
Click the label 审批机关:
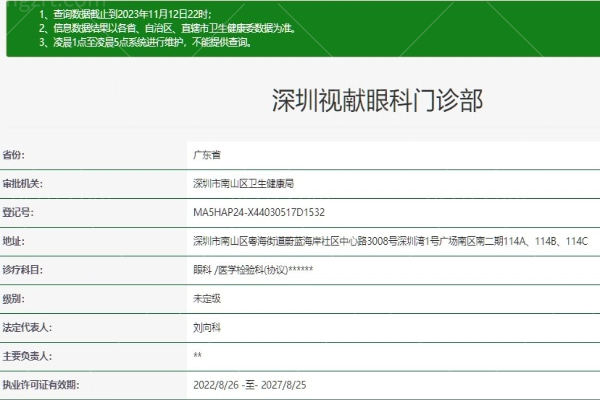(x=23, y=184)
